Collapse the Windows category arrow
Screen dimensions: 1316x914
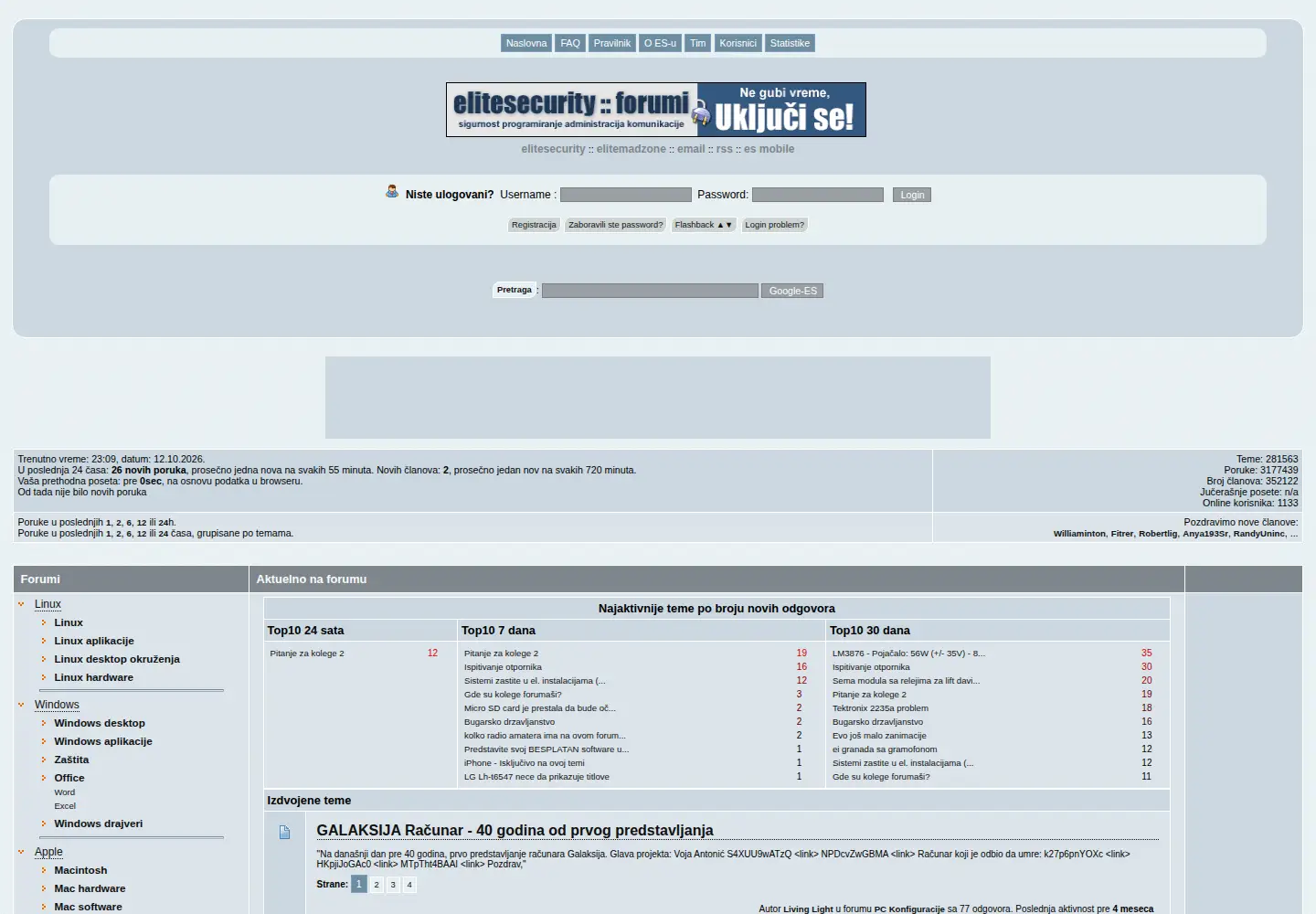point(21,705)
